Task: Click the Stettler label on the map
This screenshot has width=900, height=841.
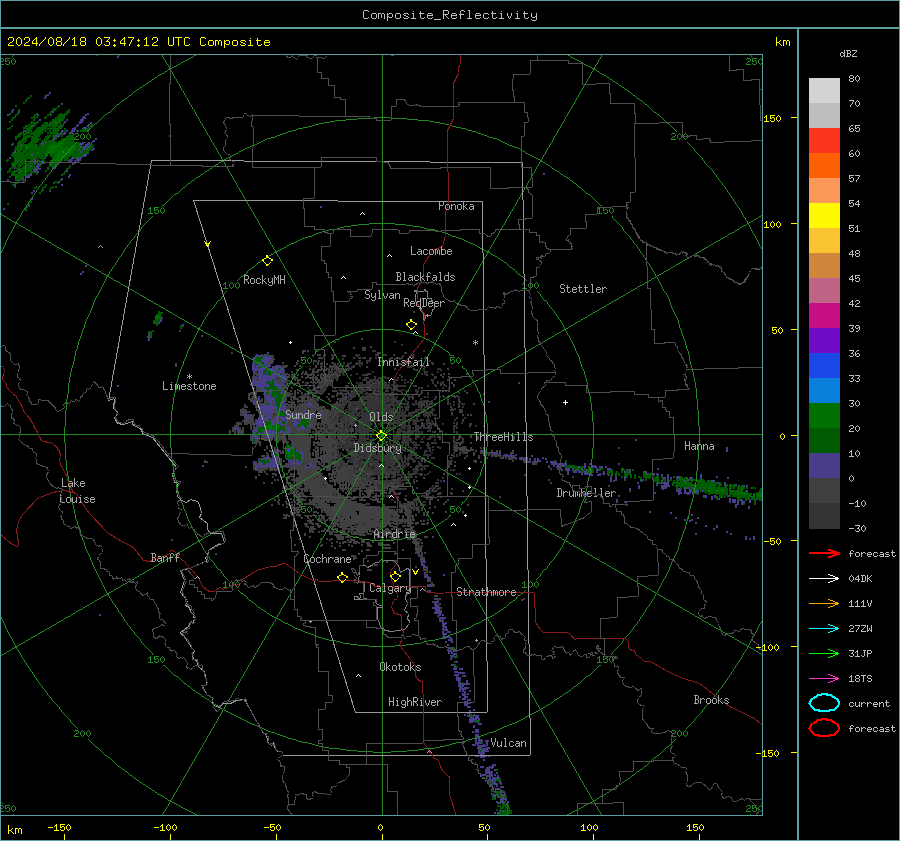Action: pos(583,289)
